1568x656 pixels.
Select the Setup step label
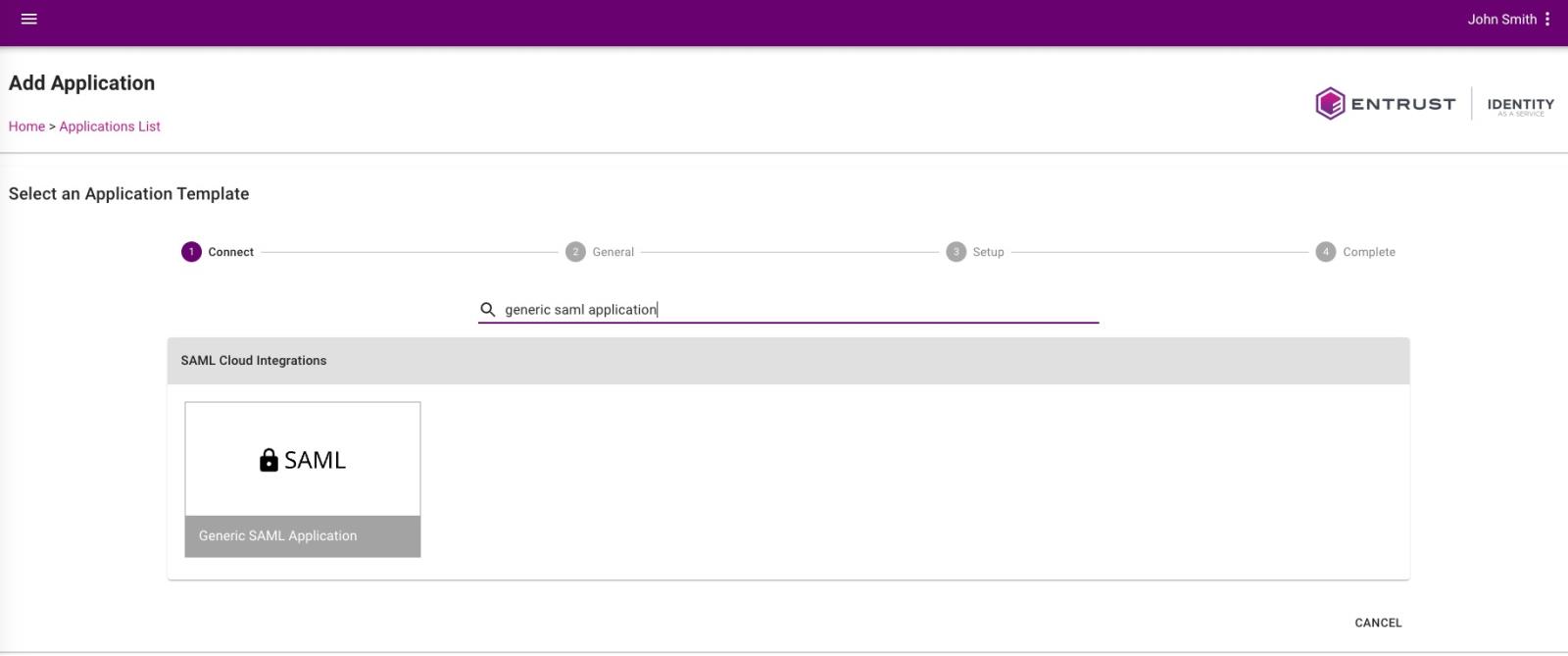click(988, 252)
